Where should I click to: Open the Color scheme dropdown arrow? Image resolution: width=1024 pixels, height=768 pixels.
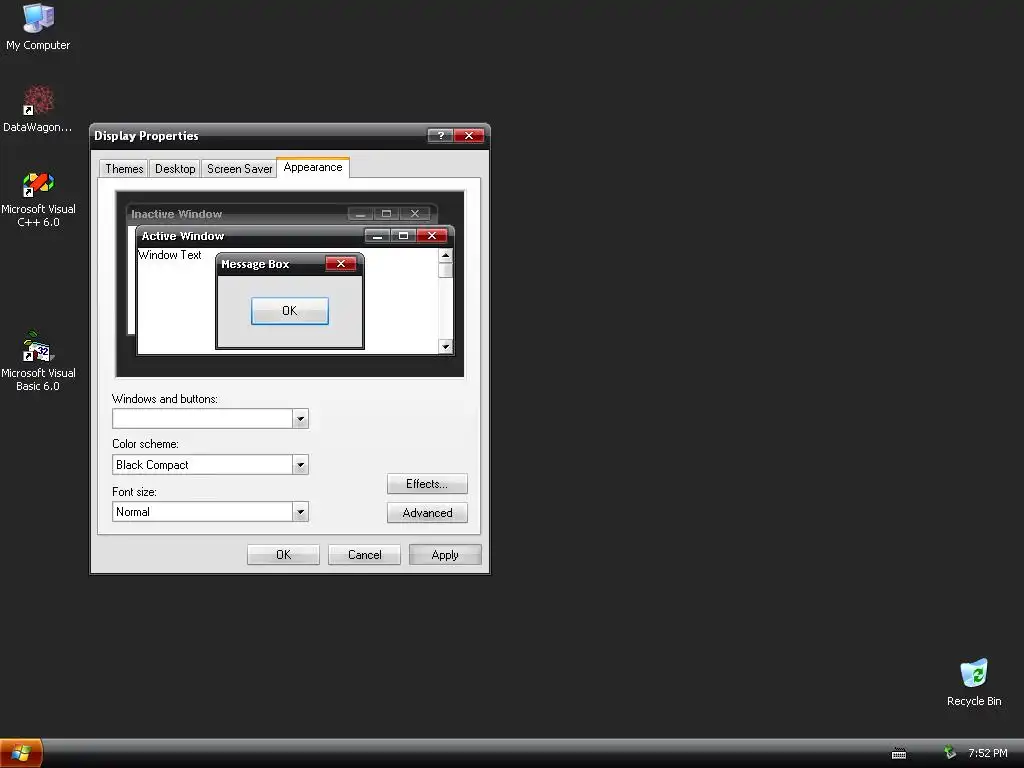[300, 465]
